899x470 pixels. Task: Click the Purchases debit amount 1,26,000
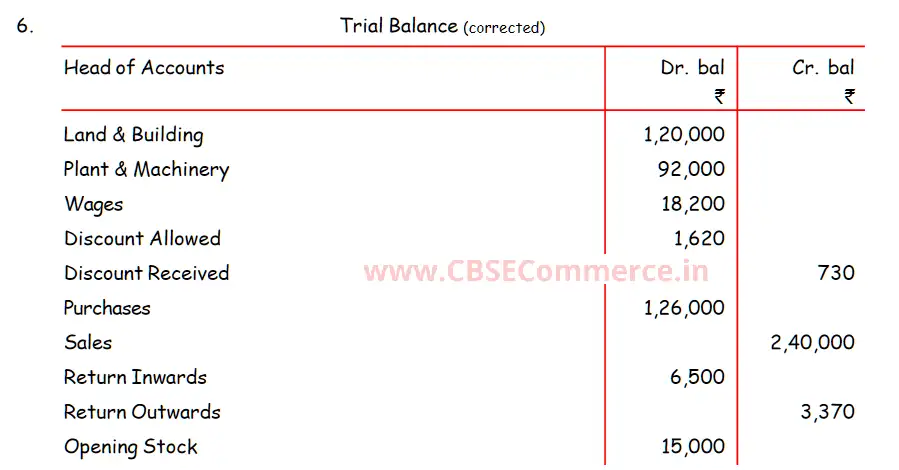click(684, 308)
